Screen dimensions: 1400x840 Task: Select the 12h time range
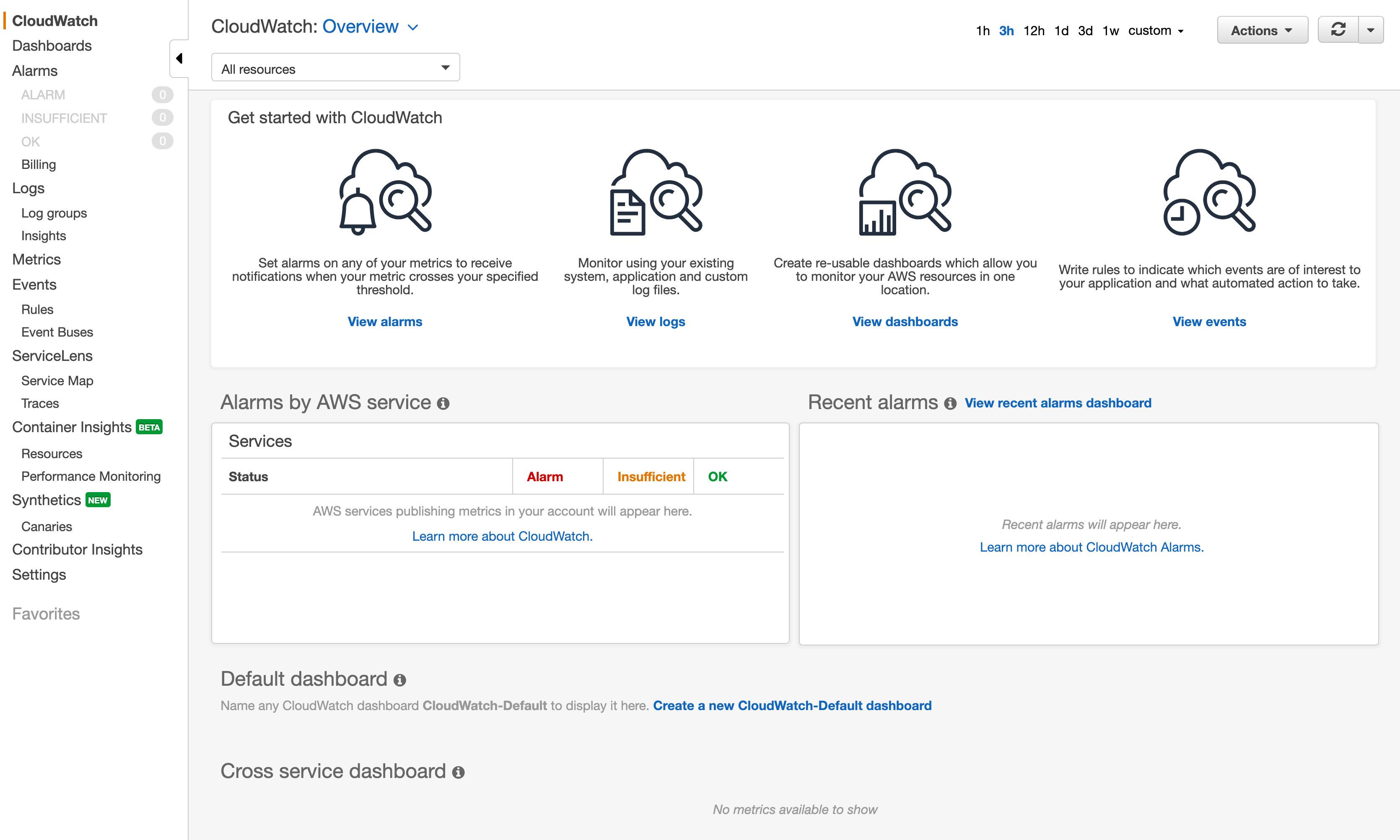pyautogui.click(x=1034, y=31)
